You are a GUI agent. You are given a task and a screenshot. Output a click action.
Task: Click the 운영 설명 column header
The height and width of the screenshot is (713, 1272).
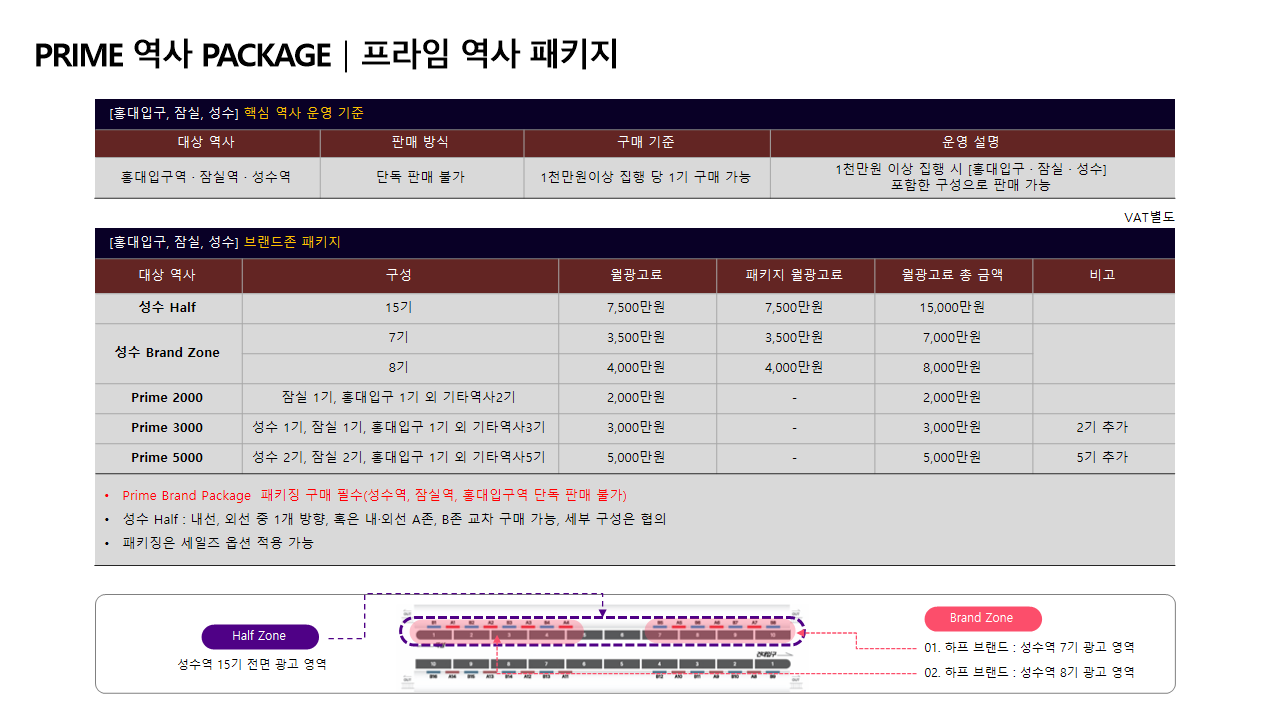(x=970, y=143)
